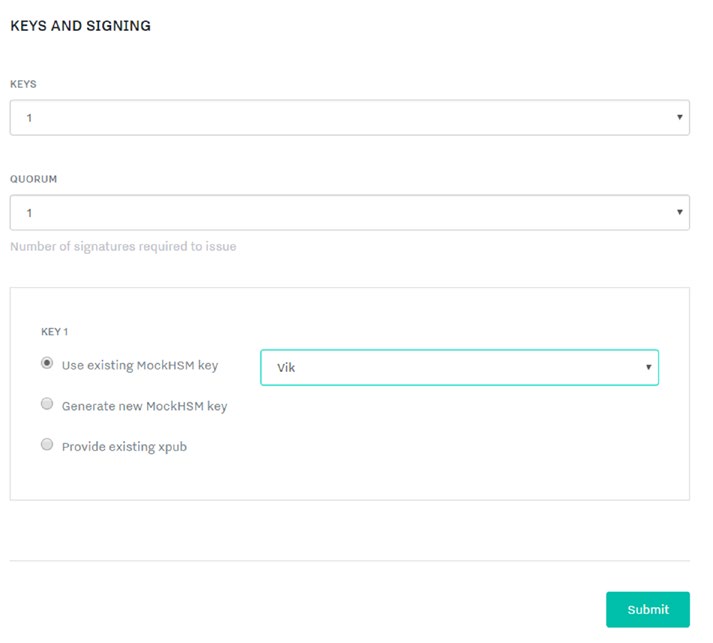Click the 'Use existing MockHSM key' label text
Screen dimensions: 713x643
pyautogui.click(x=140, y=366)
